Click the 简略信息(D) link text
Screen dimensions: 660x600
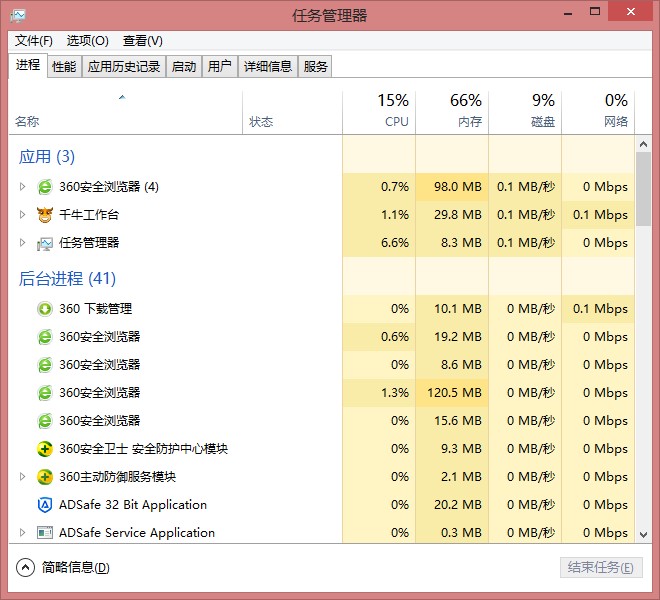pyautogui.click(x=75, y=568)
